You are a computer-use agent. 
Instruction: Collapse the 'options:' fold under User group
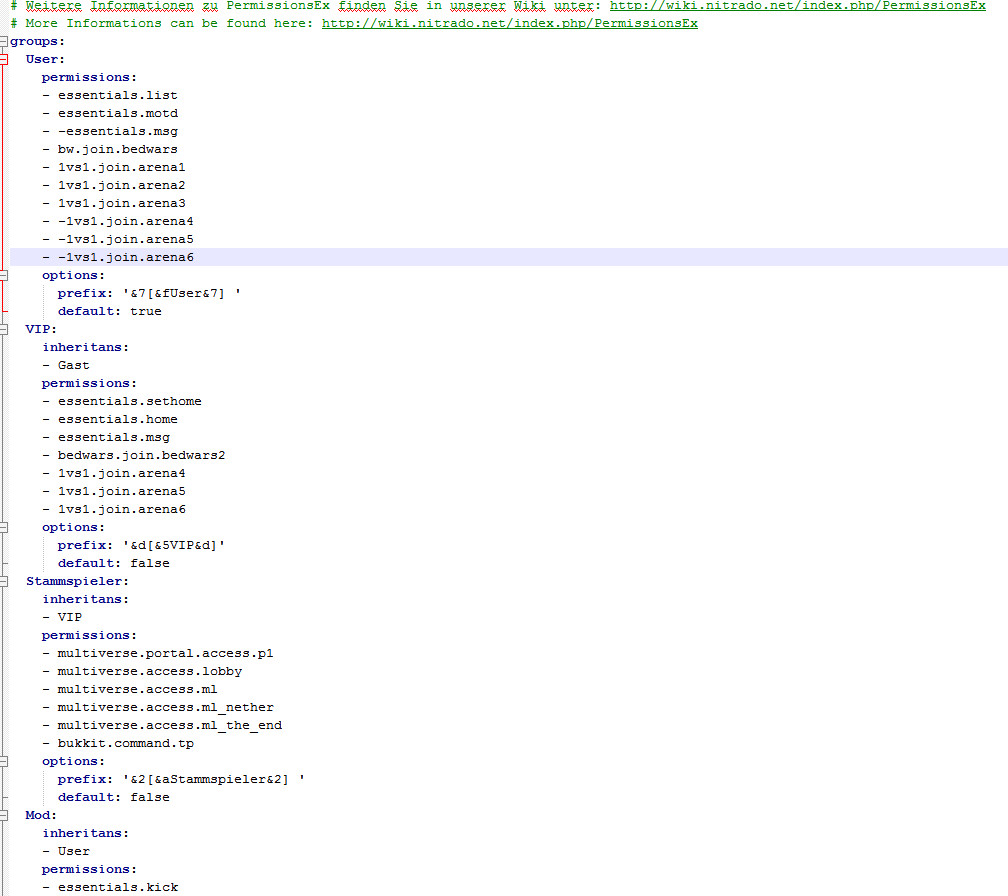(x=3, y=275)
